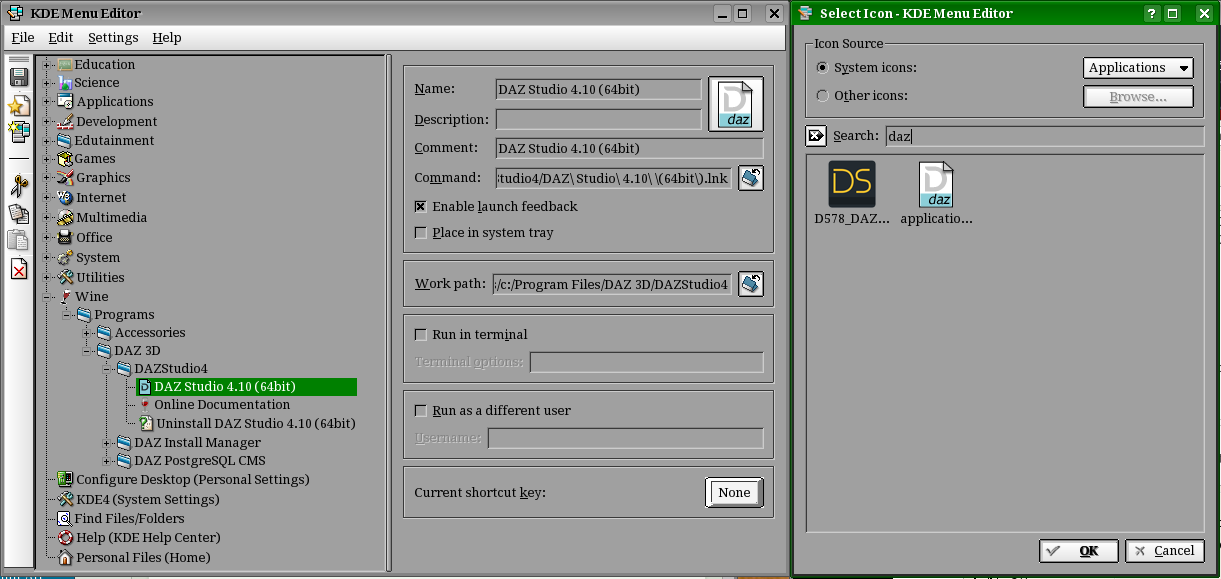Open the Help menu

(x=167, y=37)
